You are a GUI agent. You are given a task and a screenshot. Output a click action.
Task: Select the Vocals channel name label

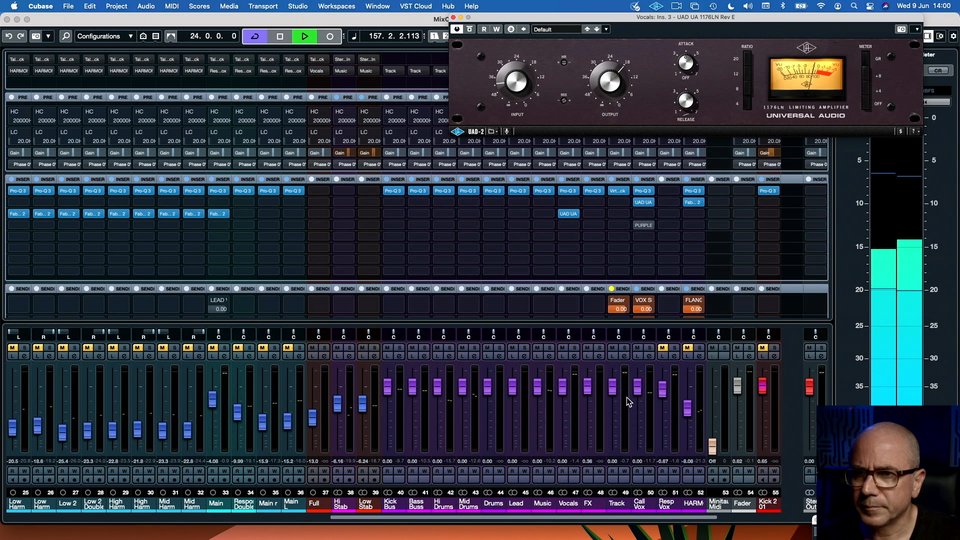[568, 503]
